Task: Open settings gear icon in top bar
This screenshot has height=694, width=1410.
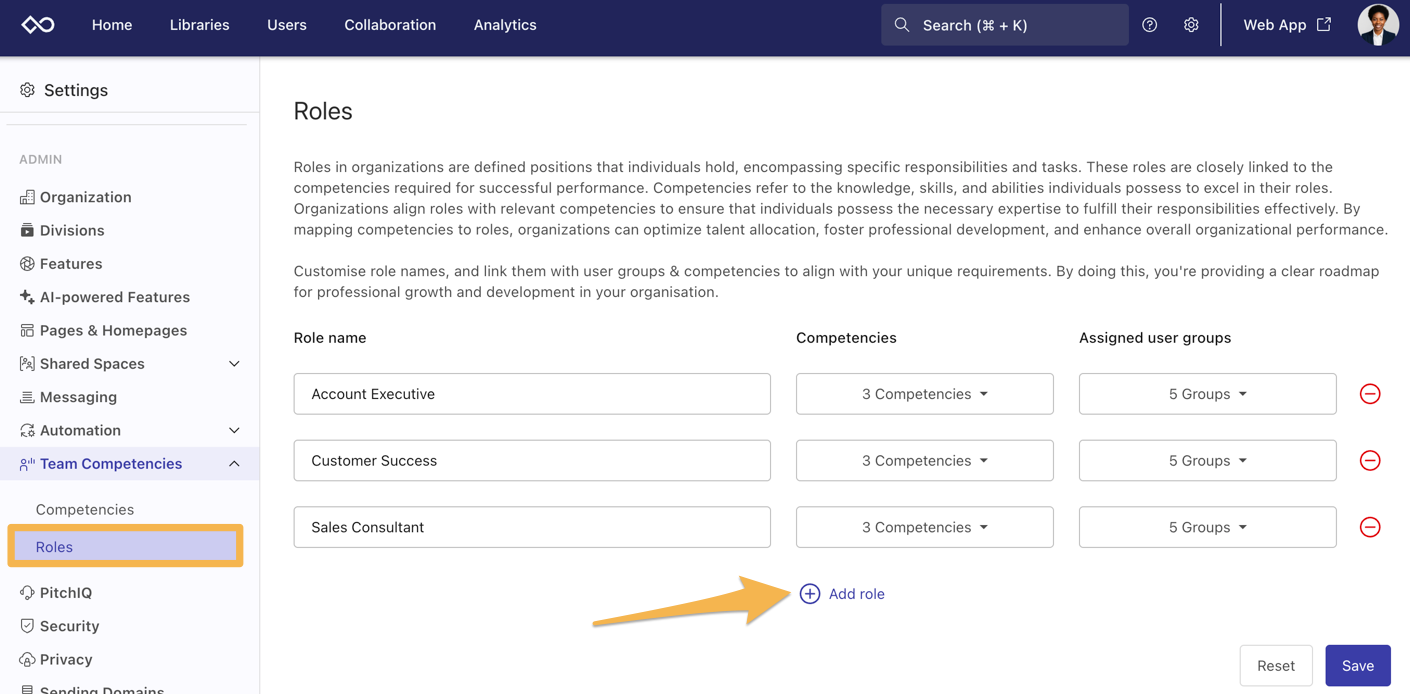Action: point(1190,25)
